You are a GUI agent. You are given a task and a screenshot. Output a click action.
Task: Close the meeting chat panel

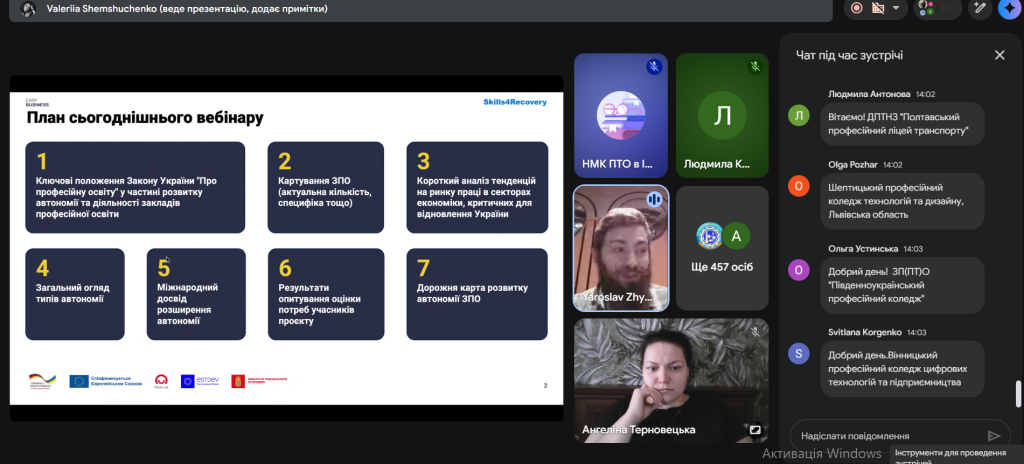pos(999,55)
